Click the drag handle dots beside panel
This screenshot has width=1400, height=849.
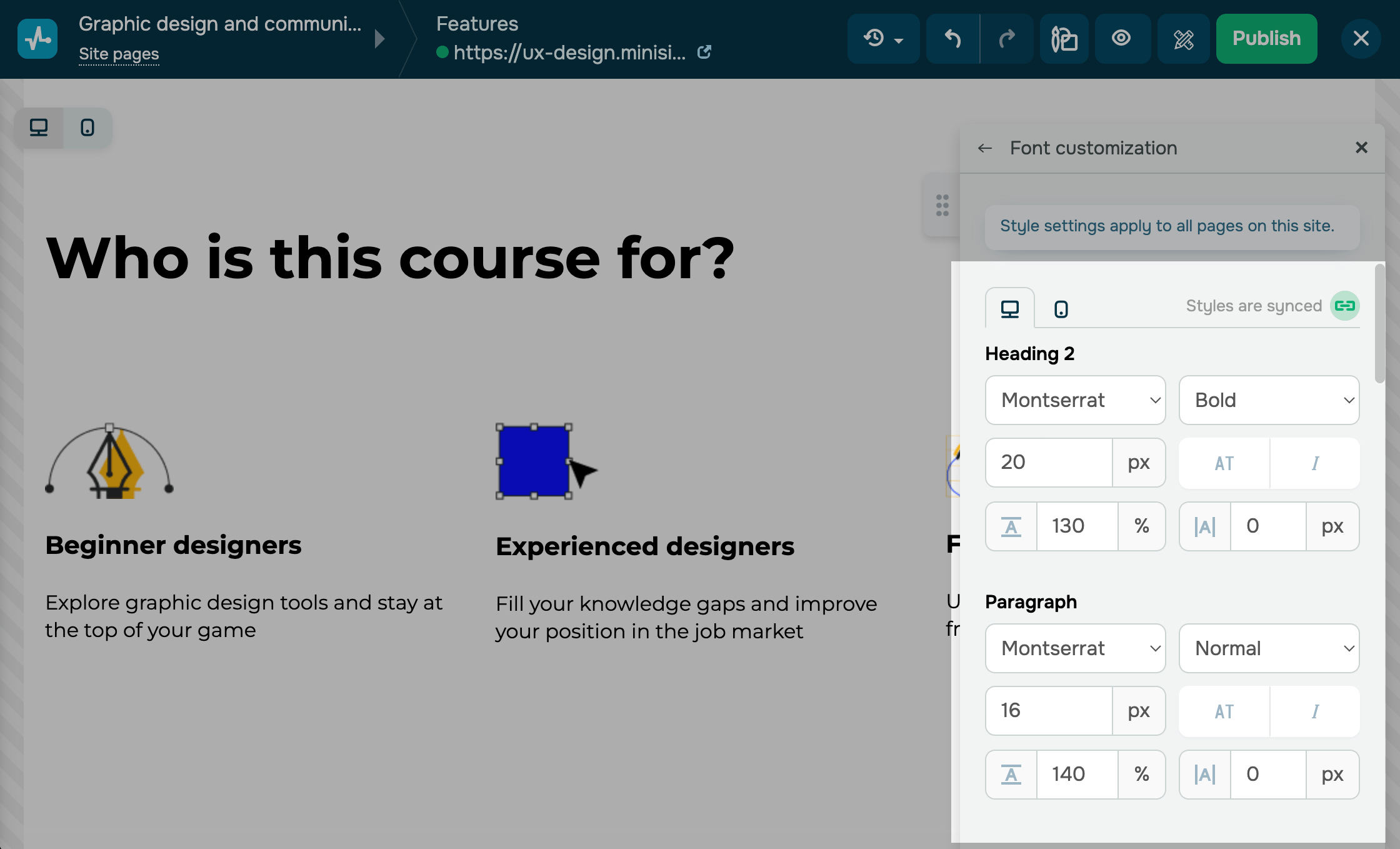(x=942, y=205)
